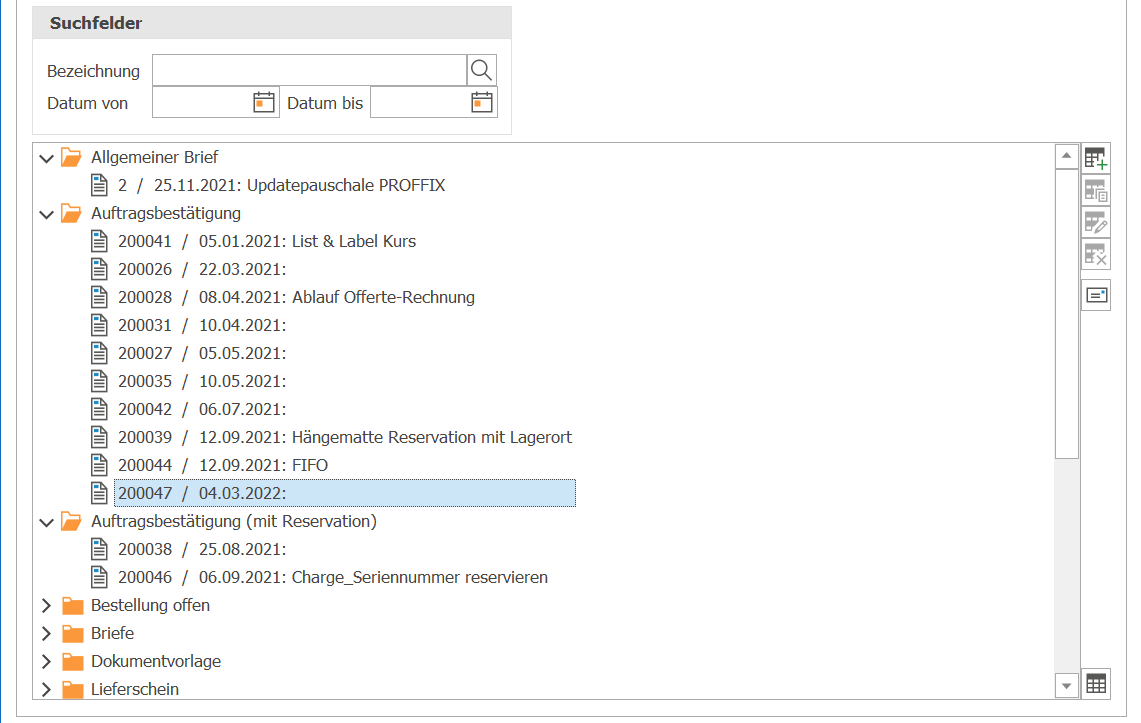Click the edit record pencil icon
This screenshot has height=723, width=1141.
pos(1095,223)
